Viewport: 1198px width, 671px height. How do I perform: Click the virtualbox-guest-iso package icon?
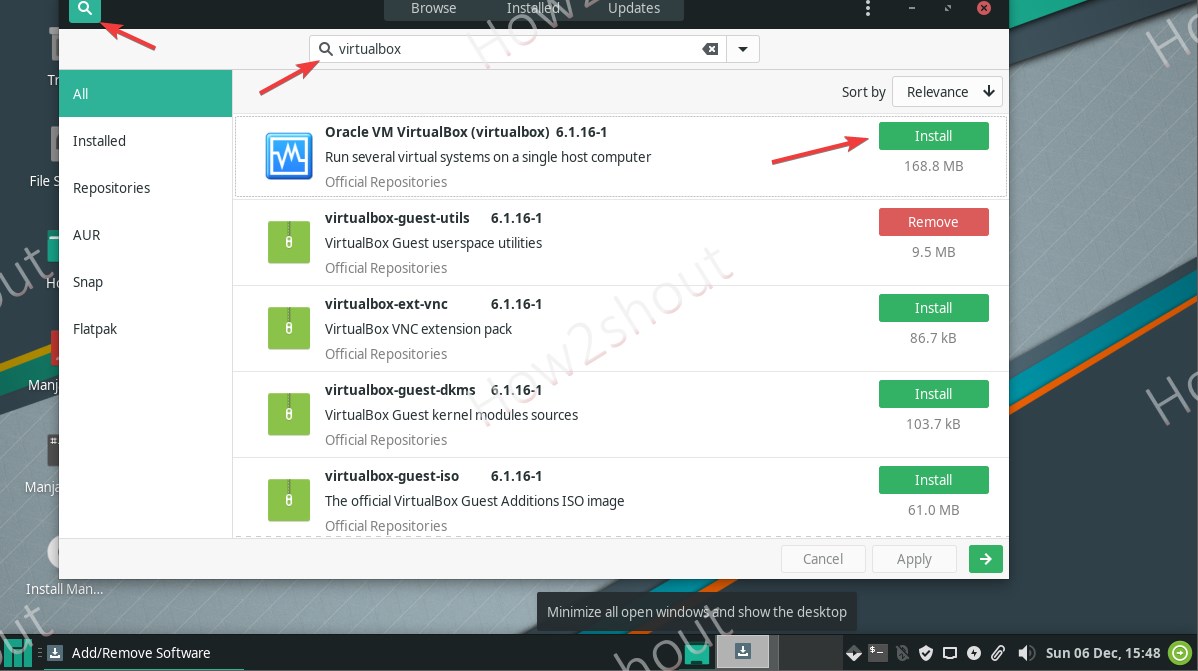tap(289, 500)
